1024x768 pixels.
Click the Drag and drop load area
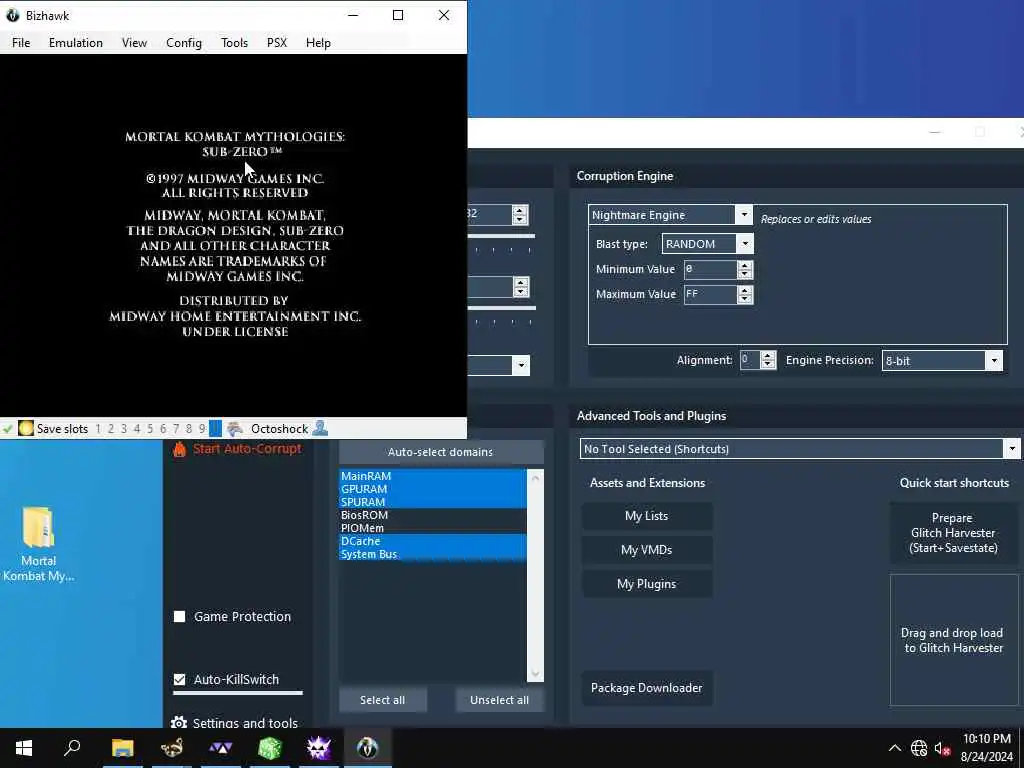pyautogui.click(x=953, y=640)
